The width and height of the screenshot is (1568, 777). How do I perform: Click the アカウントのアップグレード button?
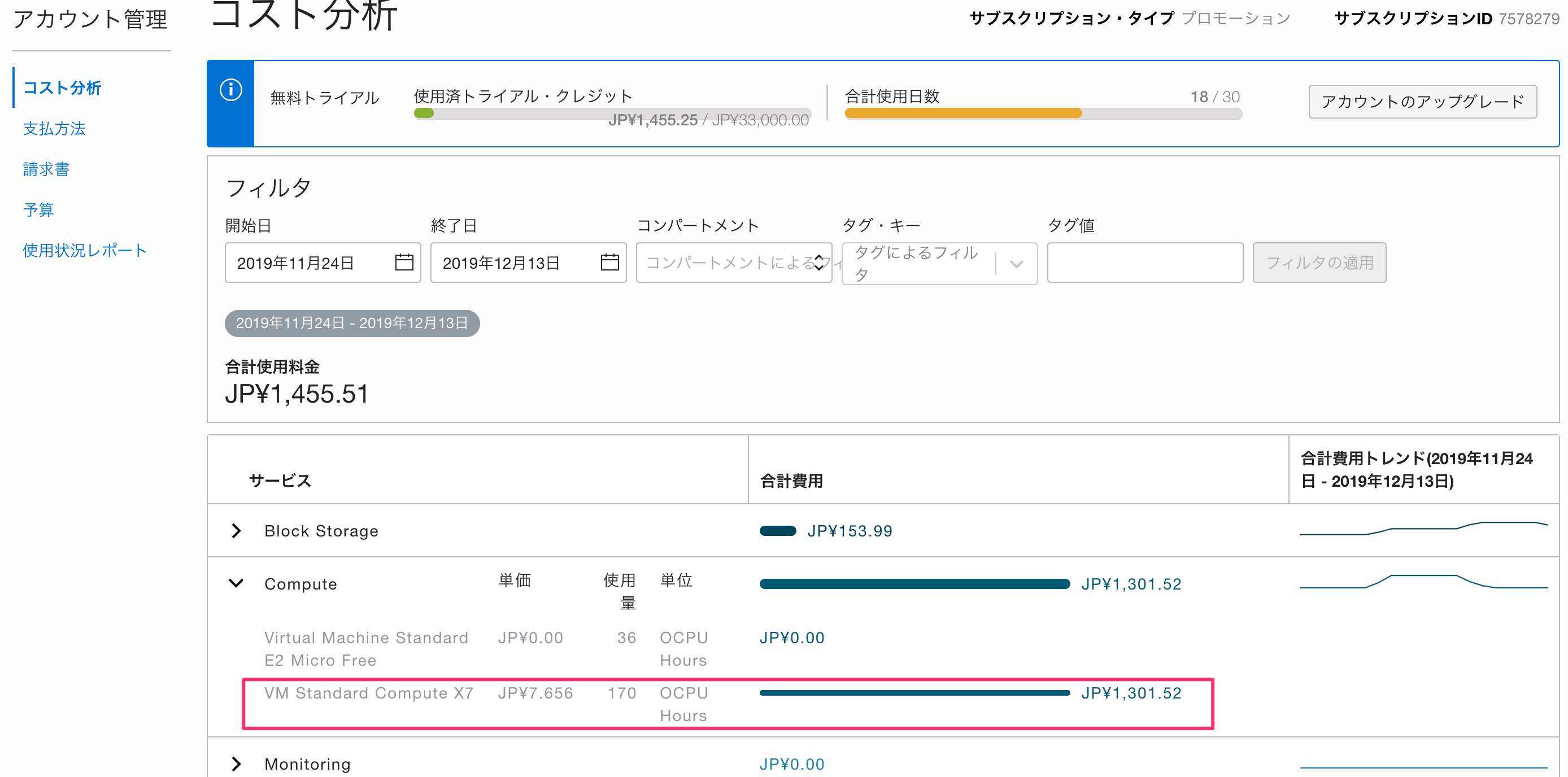(1422, 102)
